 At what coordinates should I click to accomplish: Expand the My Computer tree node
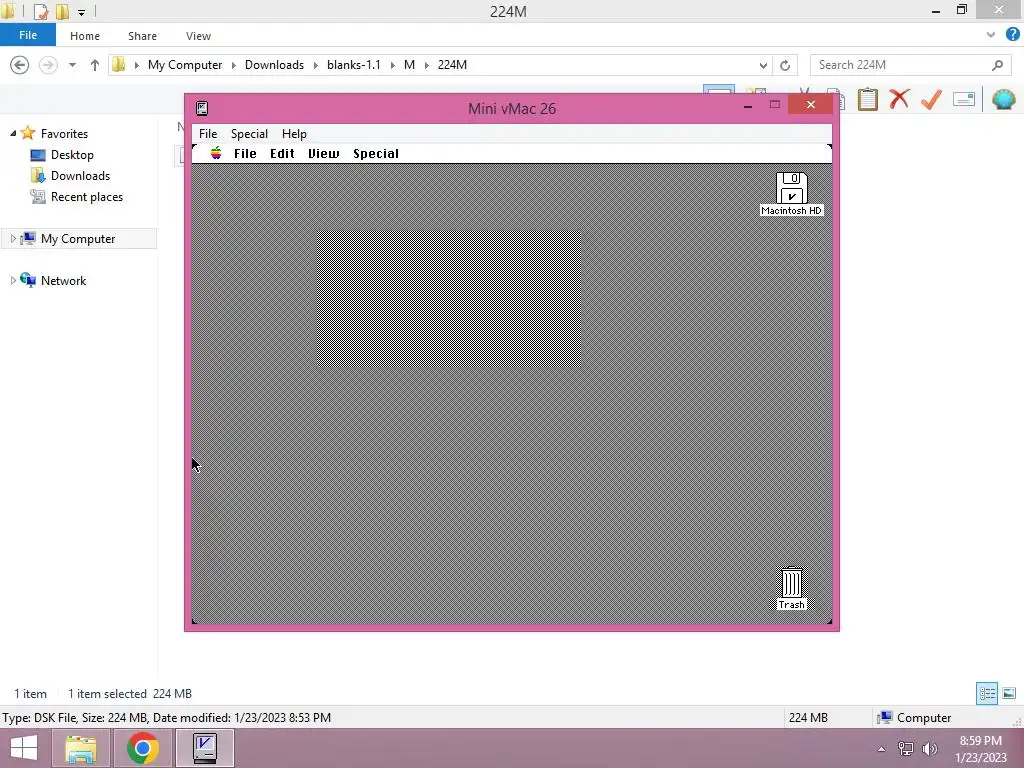coord(12,238)
